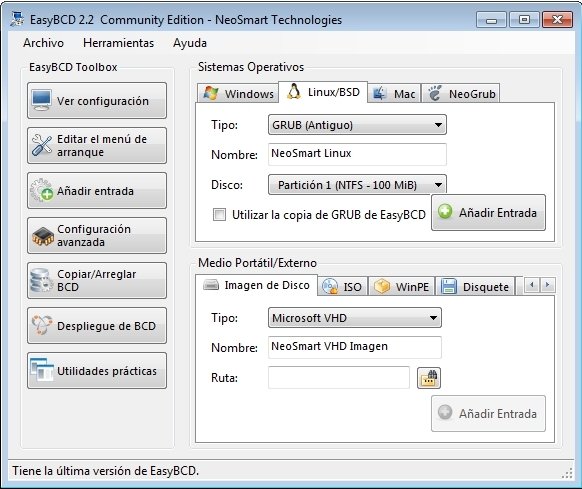Minimize the EasyBCD window
Image resolution: width=582 pixels, height=489 pixels.
click(x=491, y=19)
